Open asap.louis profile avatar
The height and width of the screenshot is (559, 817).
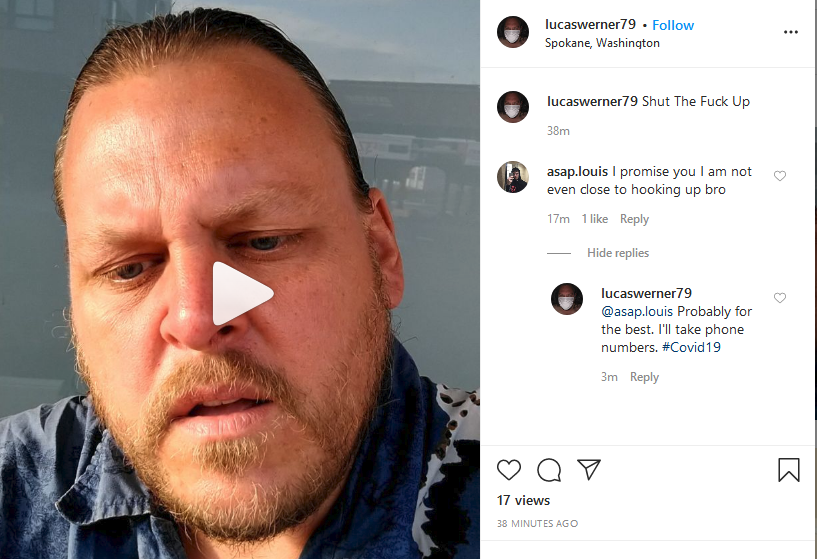coord(513,177)
